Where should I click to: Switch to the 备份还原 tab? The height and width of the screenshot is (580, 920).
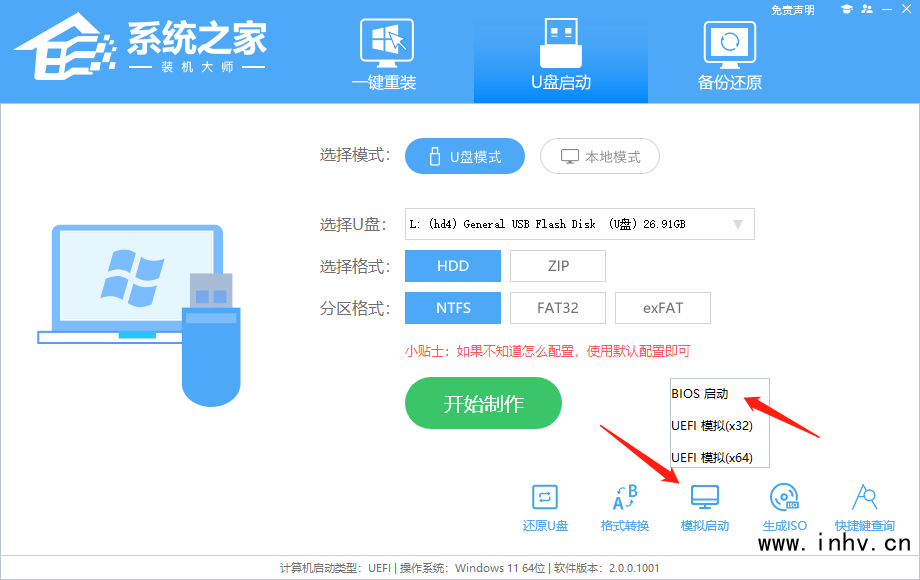[x=729, y=53]
